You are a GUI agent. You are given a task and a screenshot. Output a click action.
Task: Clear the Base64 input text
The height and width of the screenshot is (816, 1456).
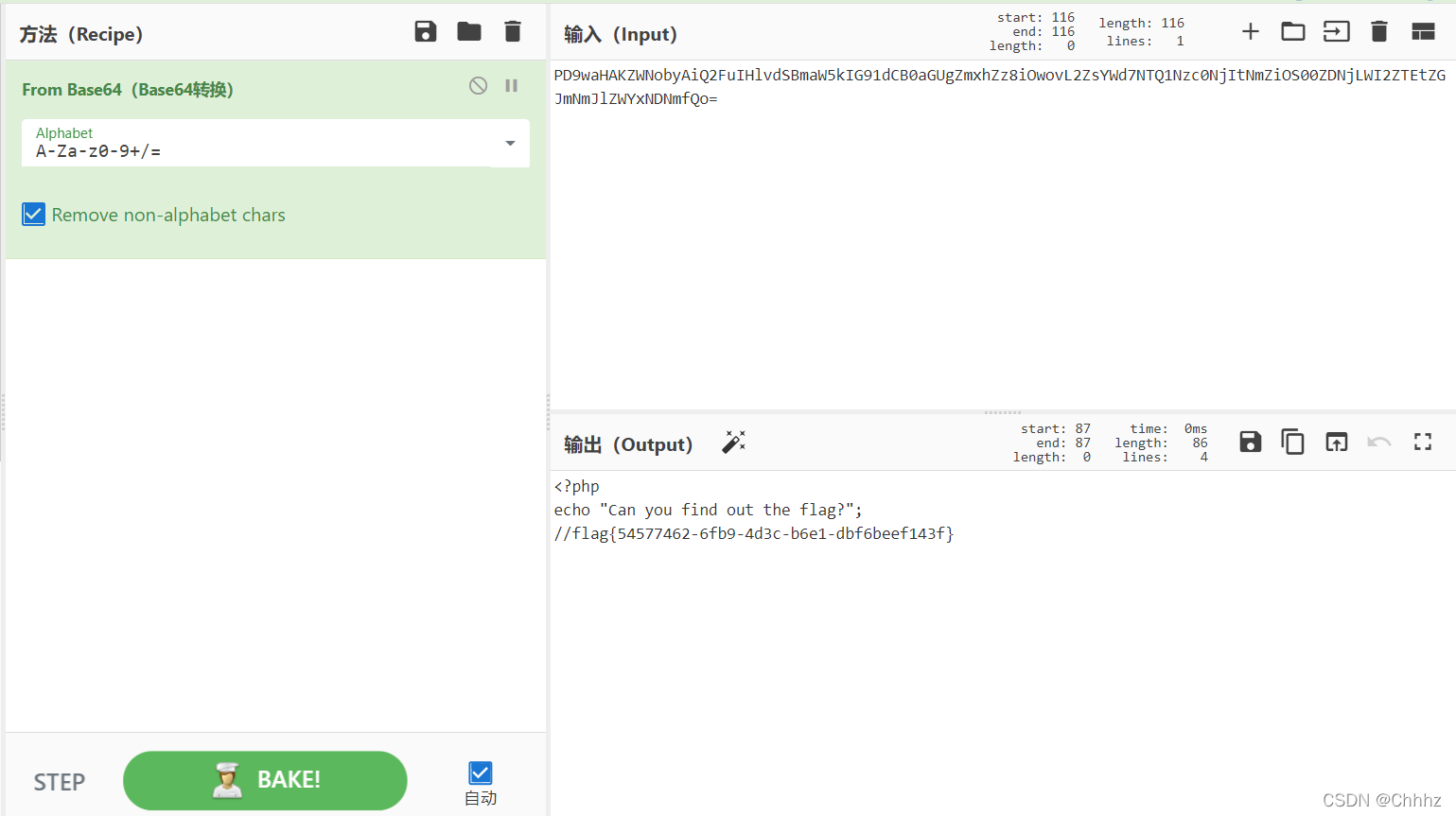tap(1378, 31)
